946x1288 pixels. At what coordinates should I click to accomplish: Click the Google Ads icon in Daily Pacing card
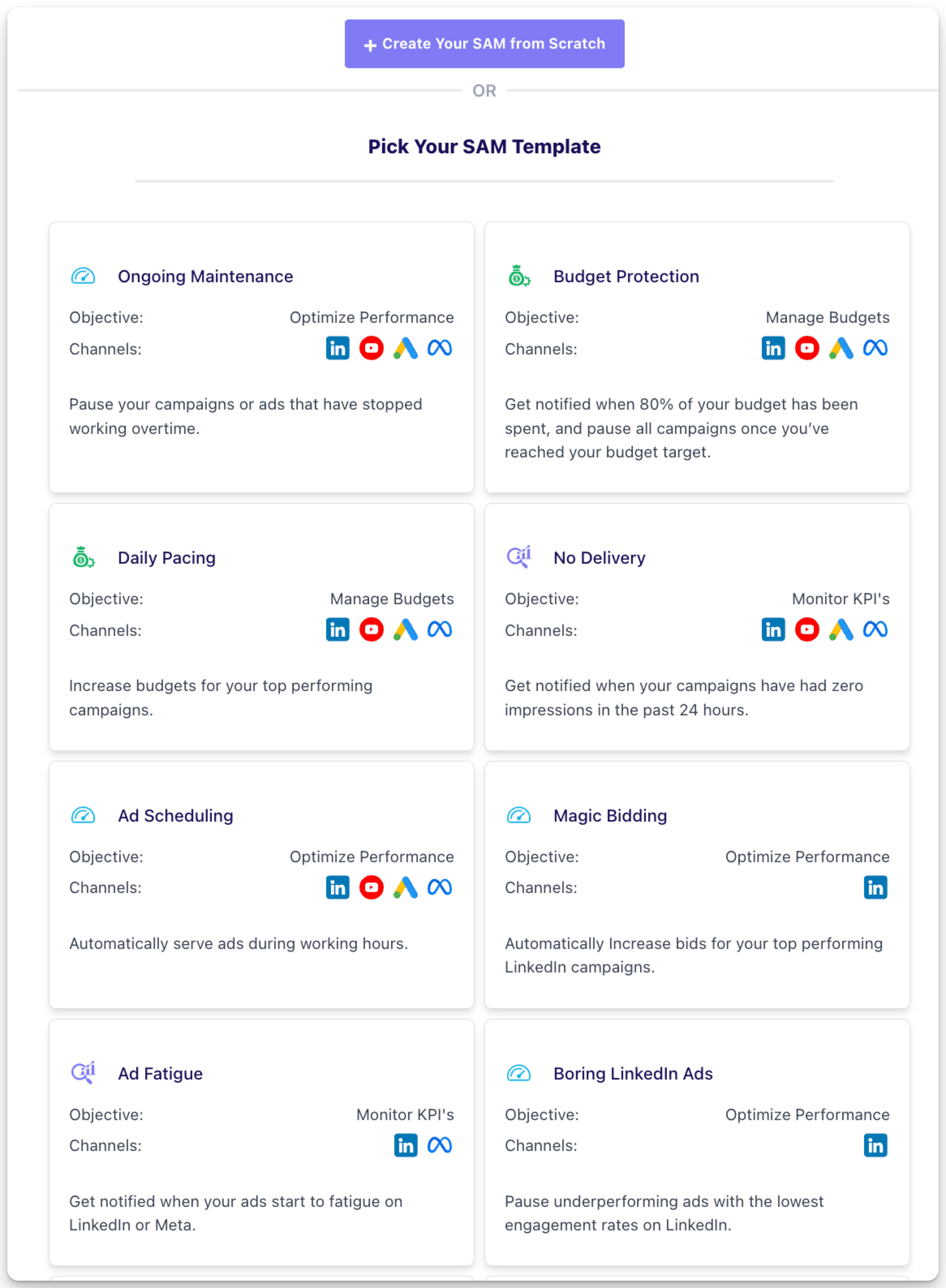tap(405, 630)
